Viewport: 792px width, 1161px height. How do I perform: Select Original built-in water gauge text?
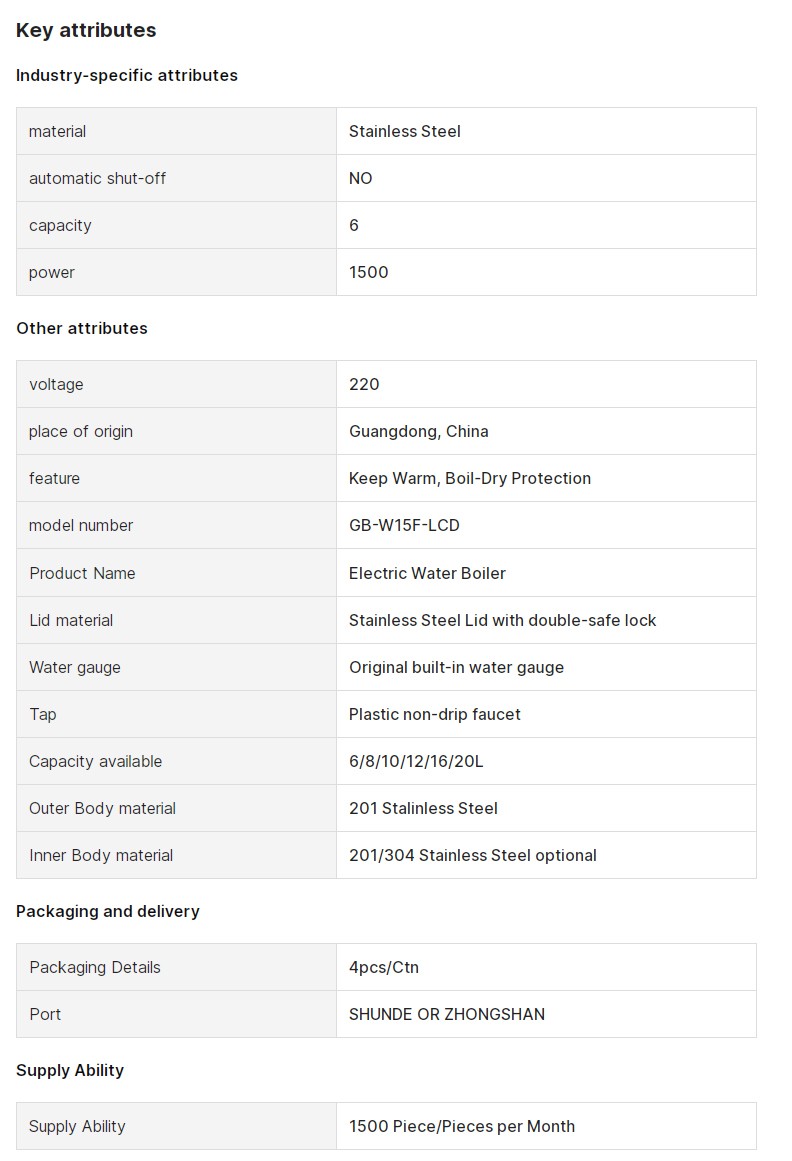(456, 667)
